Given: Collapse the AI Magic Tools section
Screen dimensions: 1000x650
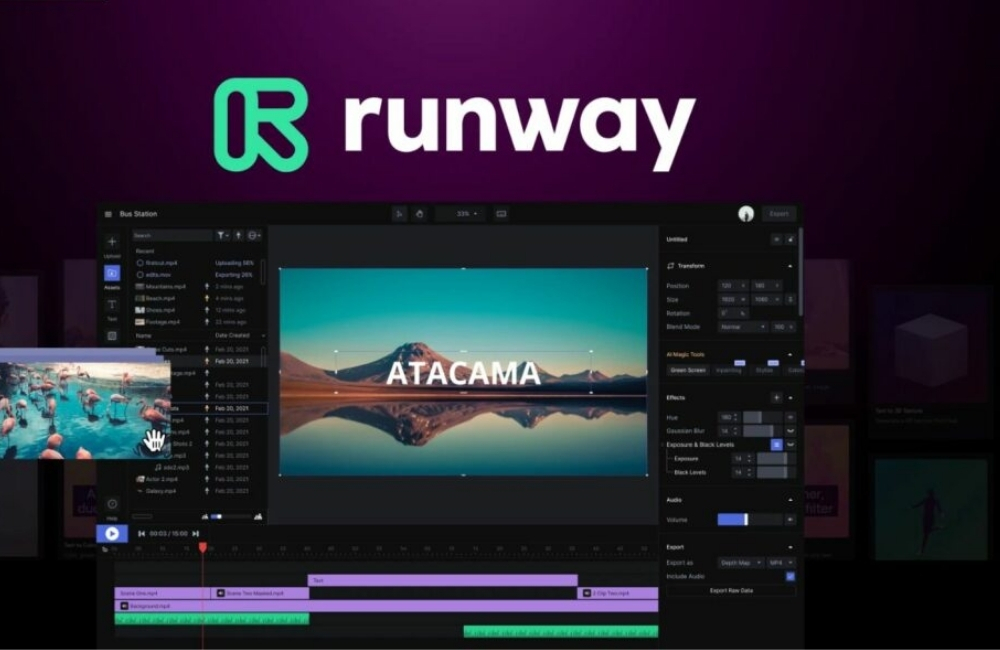Looking at the screenshot, I should [790, 355].
